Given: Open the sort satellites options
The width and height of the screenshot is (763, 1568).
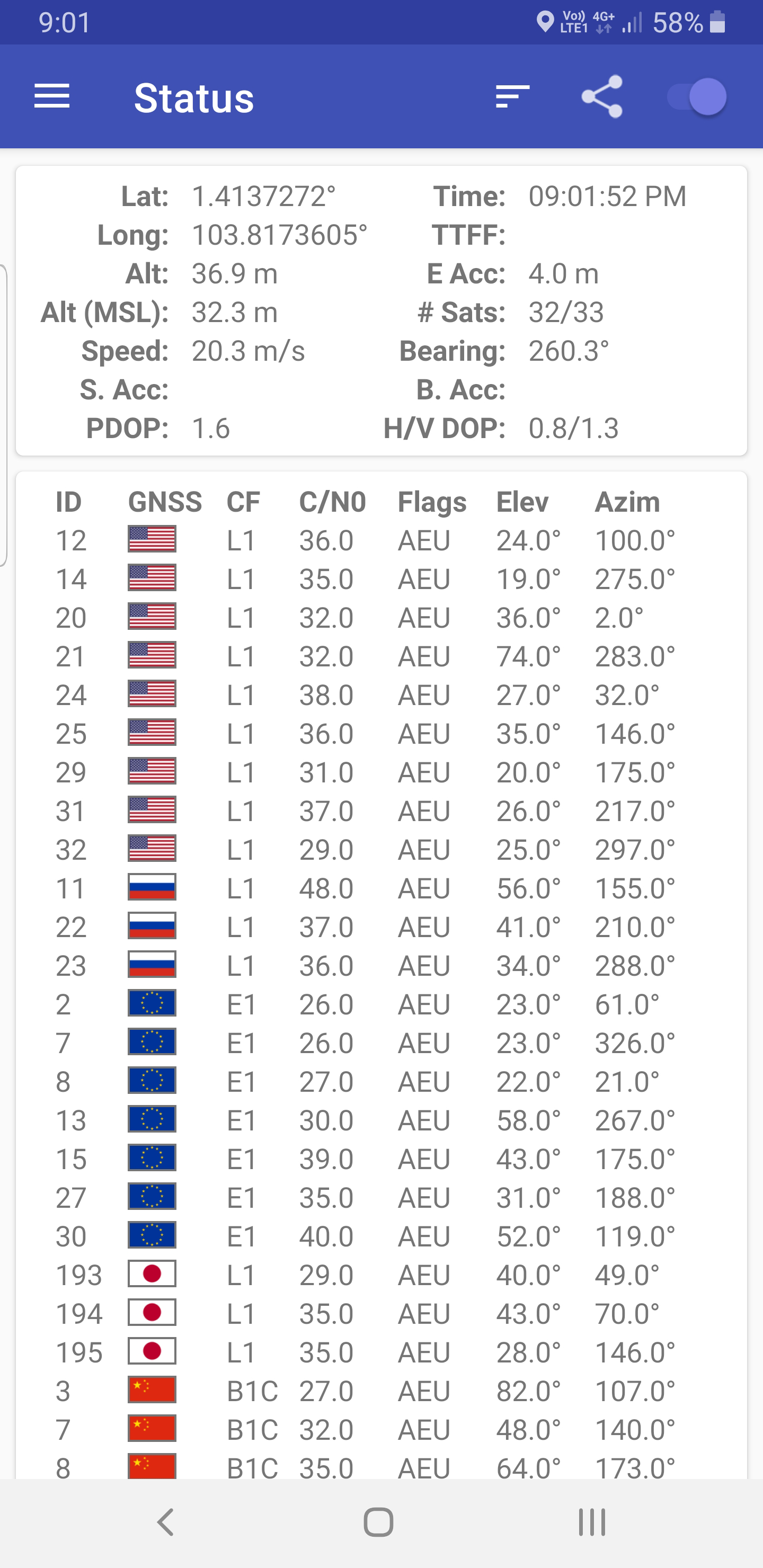Looking at the screenshot, I should tap(512, 97).
